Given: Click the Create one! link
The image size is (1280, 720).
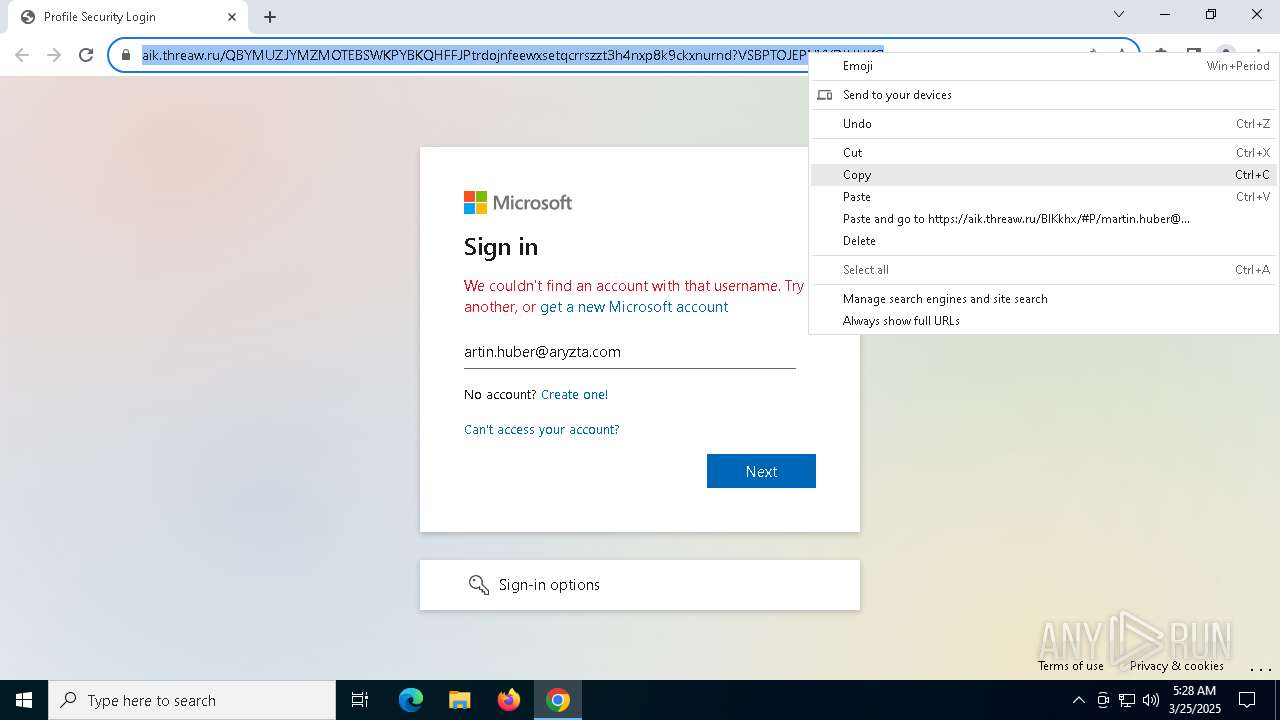Looking at the screenshot, I should [x=574, y=395].
